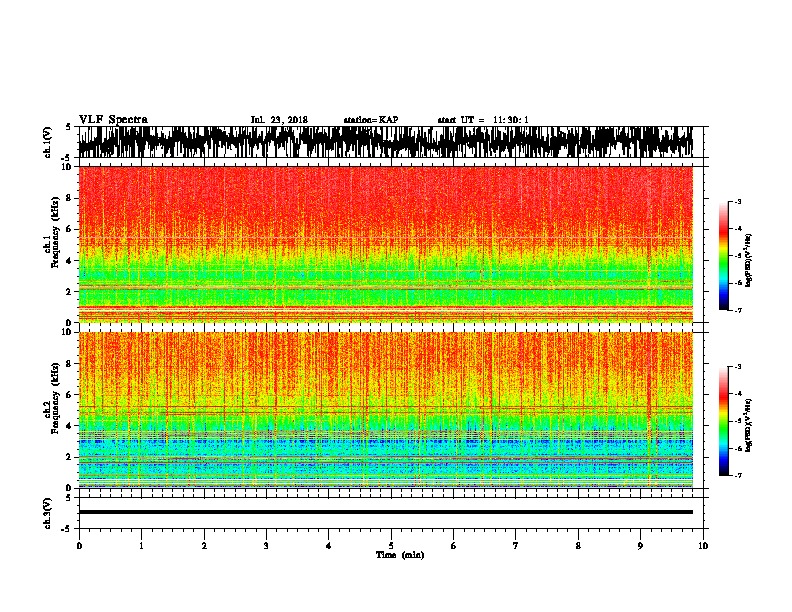Screen dimensions: 792x612
Task: Click the ch.2 frequency axis "6" tick label
Action: [x=70, y=395]
